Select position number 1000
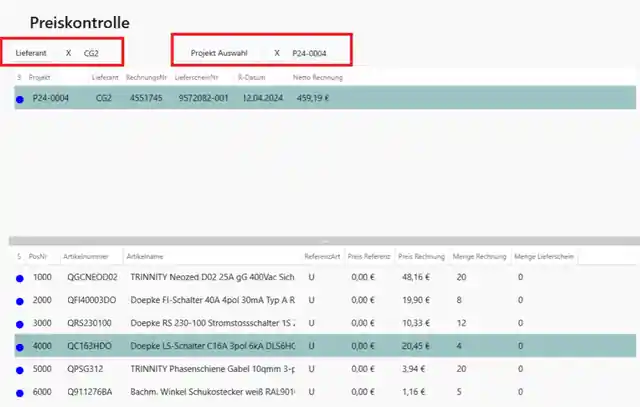Image resolution: width=640 pixels, height=407 pixels. click(x=42, y=277)
